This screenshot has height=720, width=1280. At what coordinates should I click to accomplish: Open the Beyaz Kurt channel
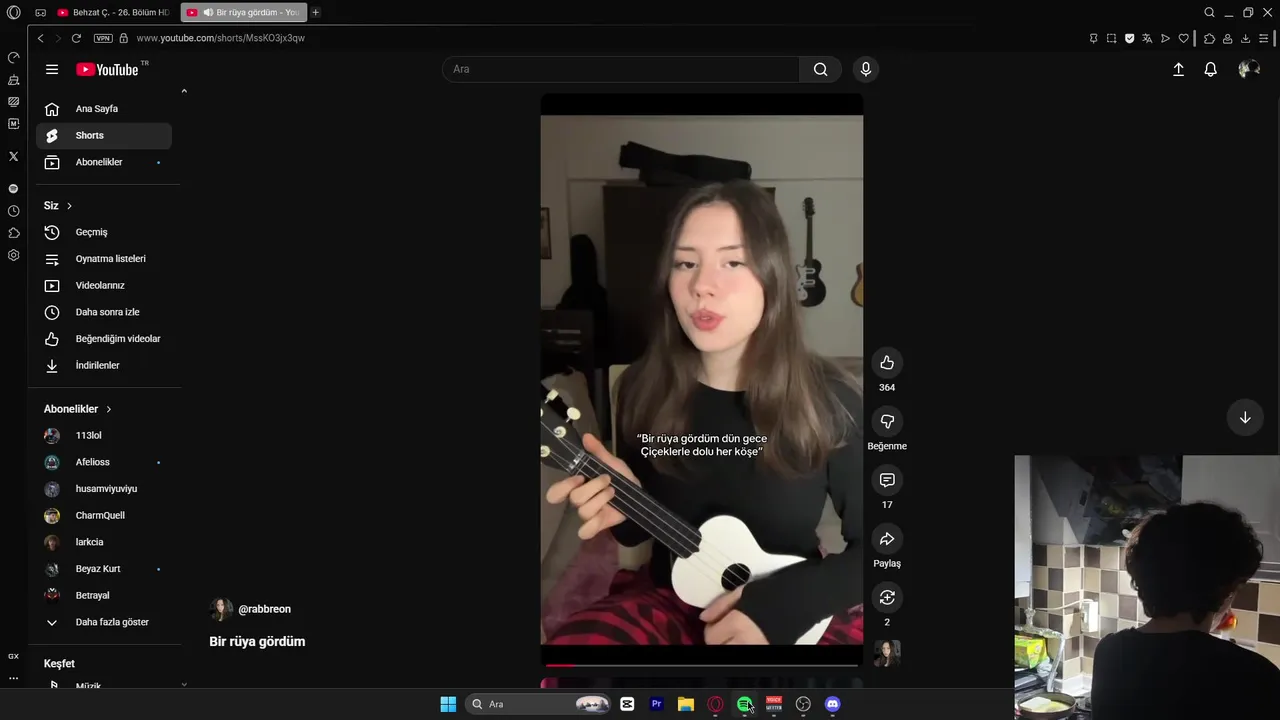[x=104, y=569]
